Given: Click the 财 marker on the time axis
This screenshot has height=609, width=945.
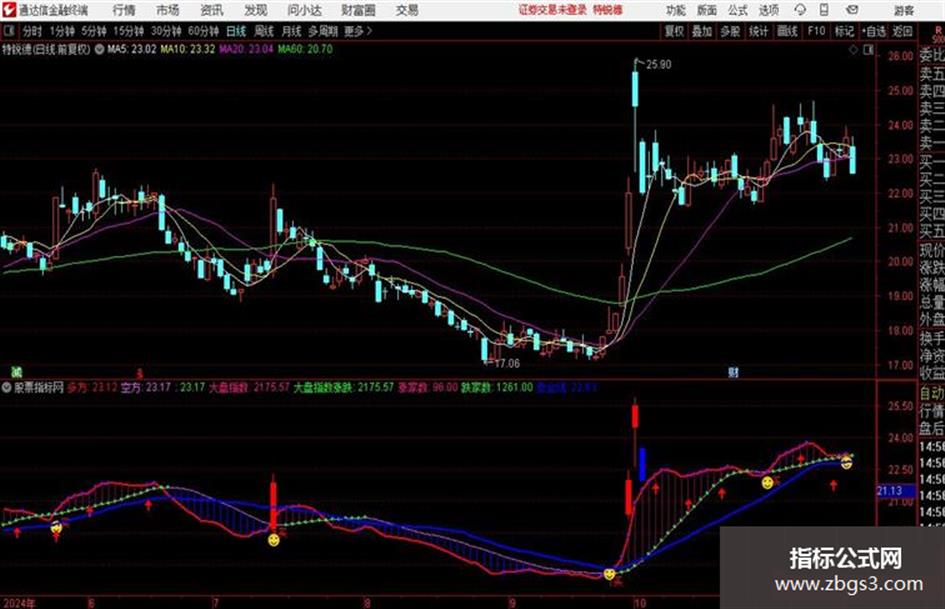Looking at the screenshot, I should coord(733,373).
